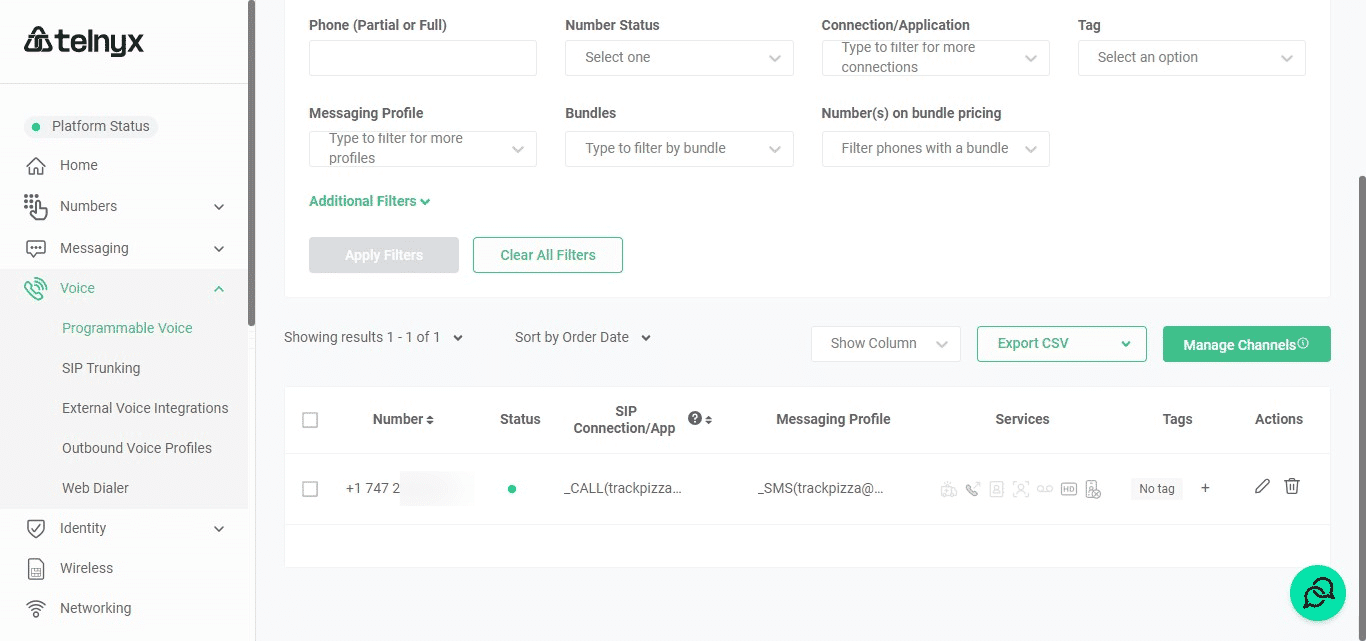Click the SIP Connection help question icon
The width and height of the screenshot is (1366, 641).
tap(695, 418)
